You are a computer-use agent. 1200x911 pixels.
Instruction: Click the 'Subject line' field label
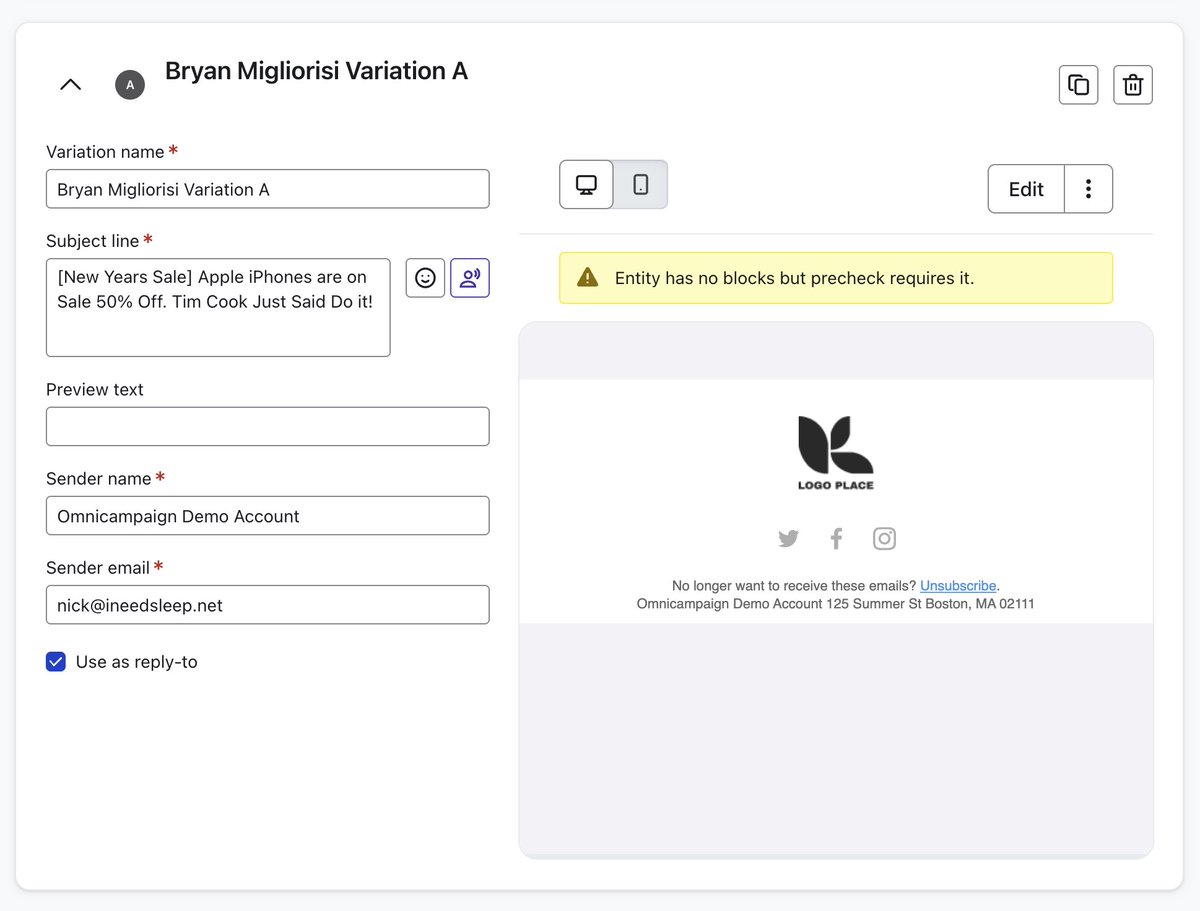pyautogui.click(x=92, y=241)
